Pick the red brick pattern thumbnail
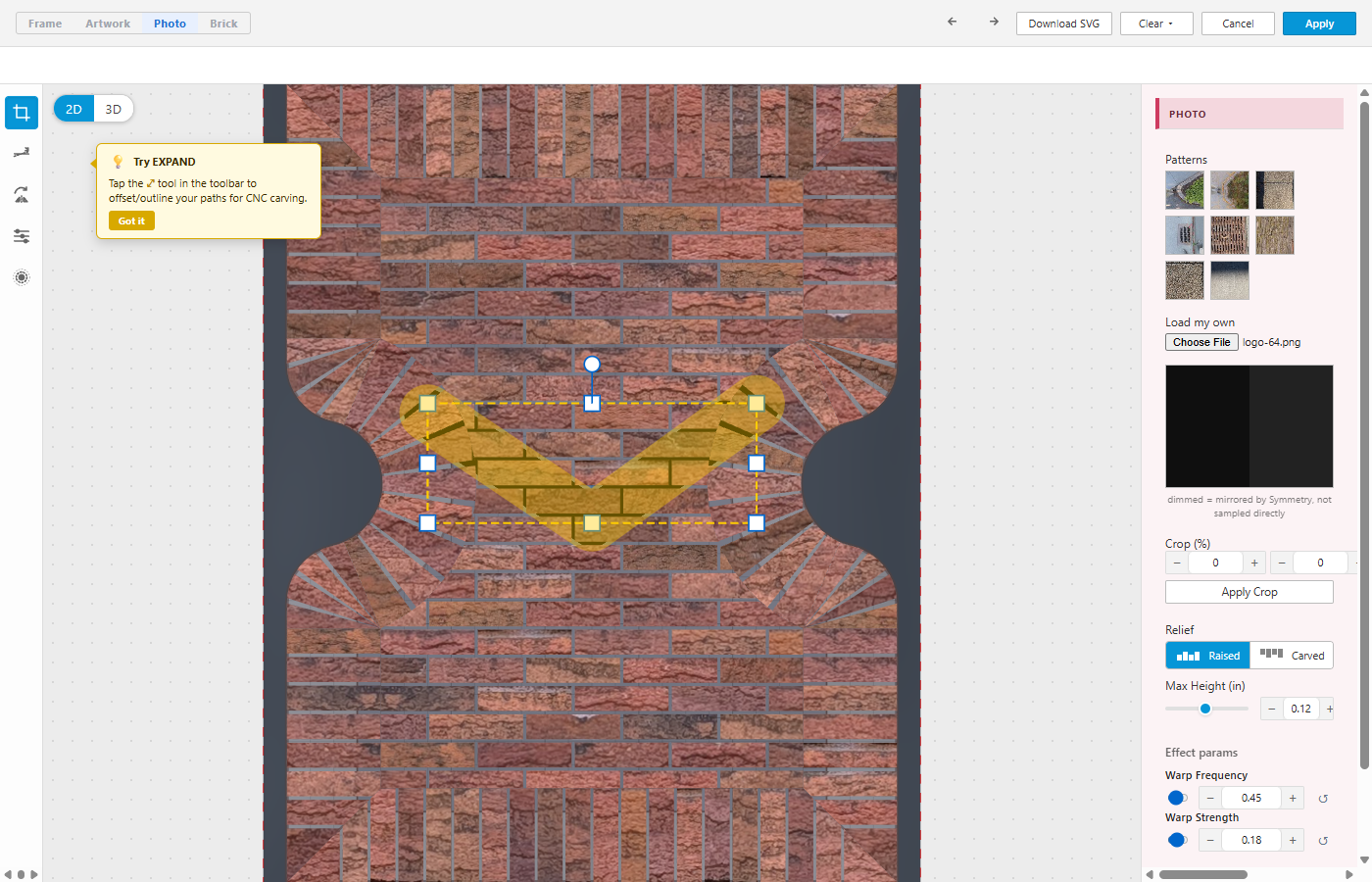Screen dimensions: 1372x882 pos(1230,235)
